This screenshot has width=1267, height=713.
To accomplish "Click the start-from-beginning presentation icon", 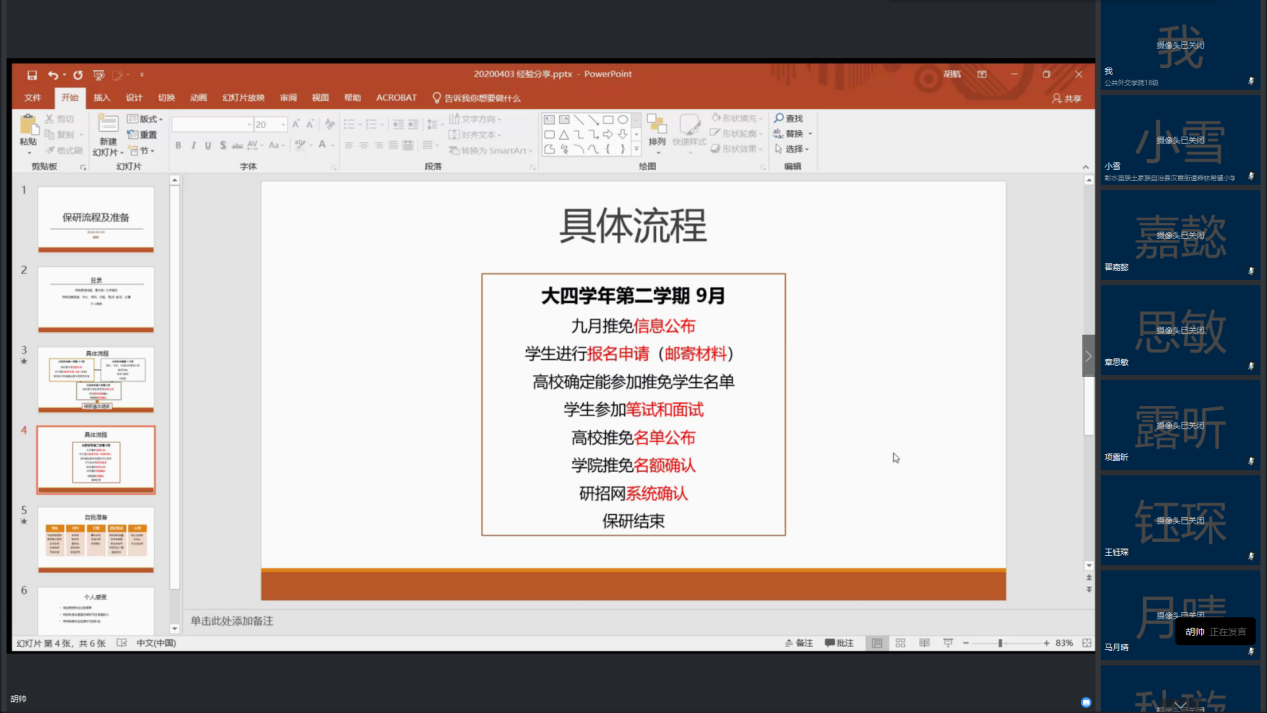I will click(x=98, y=75).
